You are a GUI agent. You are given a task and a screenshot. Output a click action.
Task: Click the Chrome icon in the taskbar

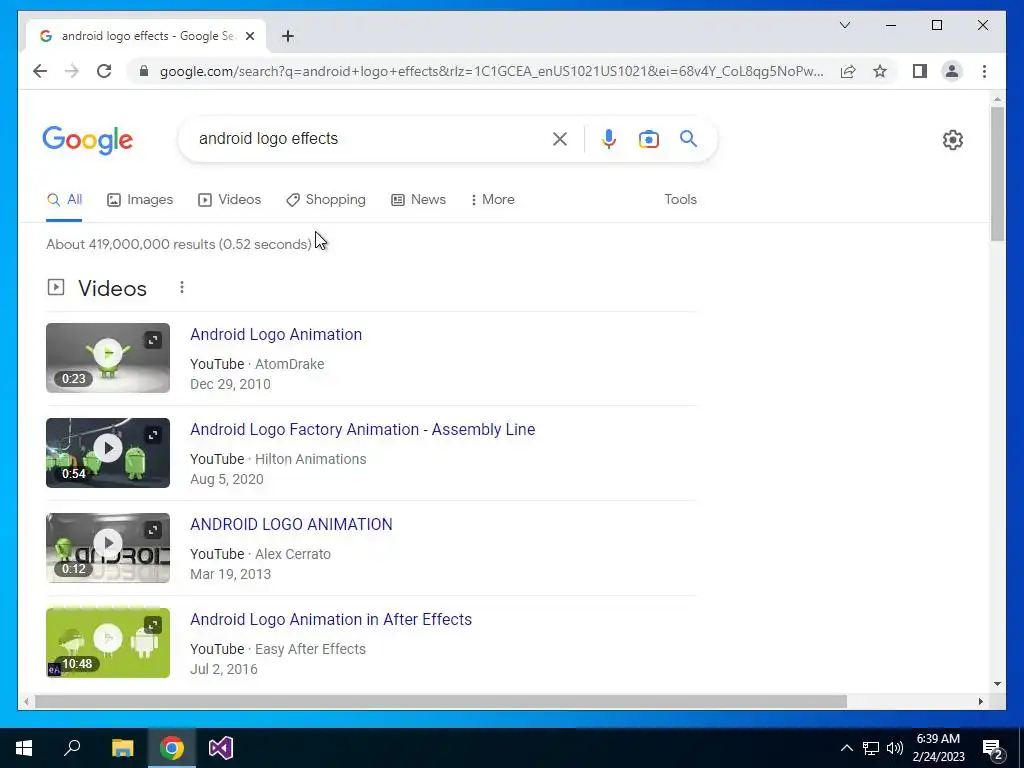(172, 748)
